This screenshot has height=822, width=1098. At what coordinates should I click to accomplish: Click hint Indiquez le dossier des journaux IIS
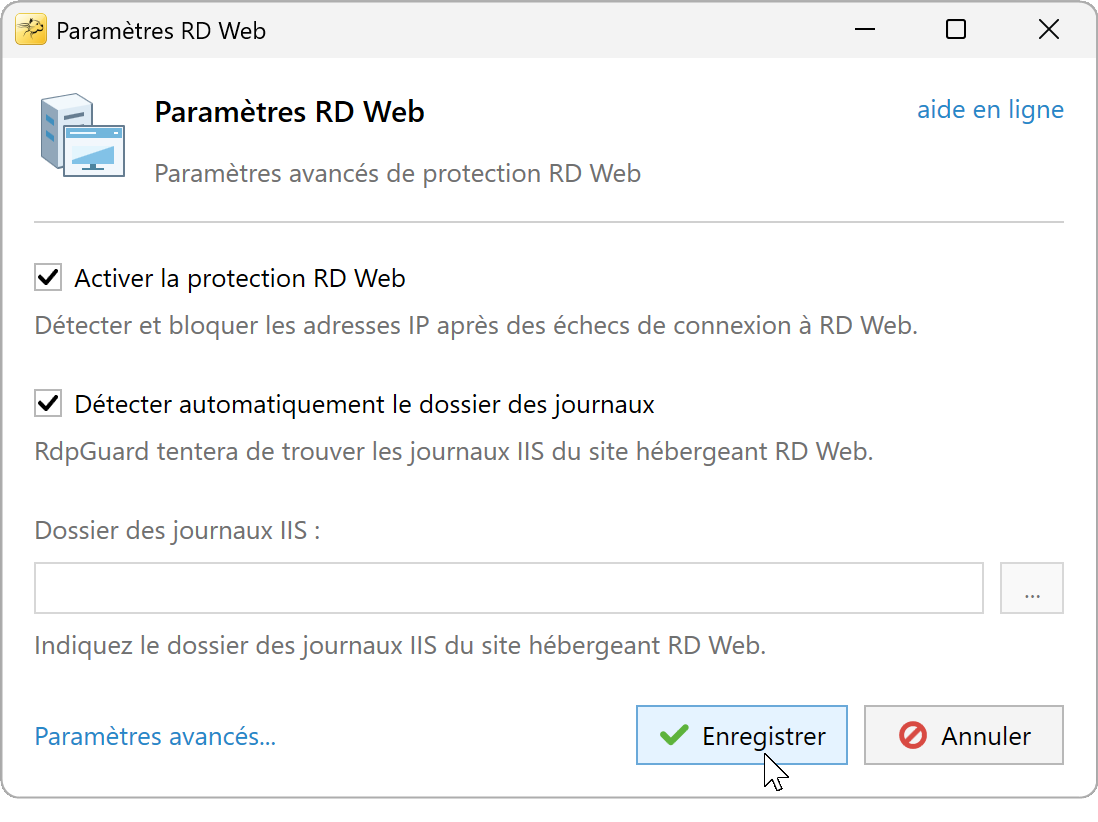(236, 646)
